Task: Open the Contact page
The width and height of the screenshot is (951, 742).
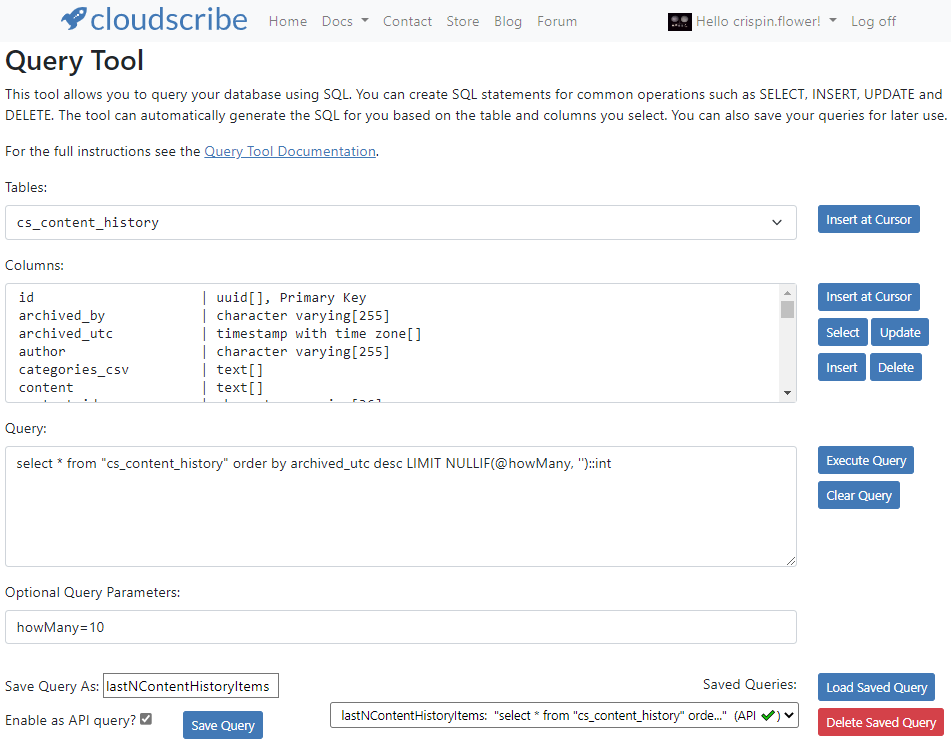Action: (x=407, y=21)
